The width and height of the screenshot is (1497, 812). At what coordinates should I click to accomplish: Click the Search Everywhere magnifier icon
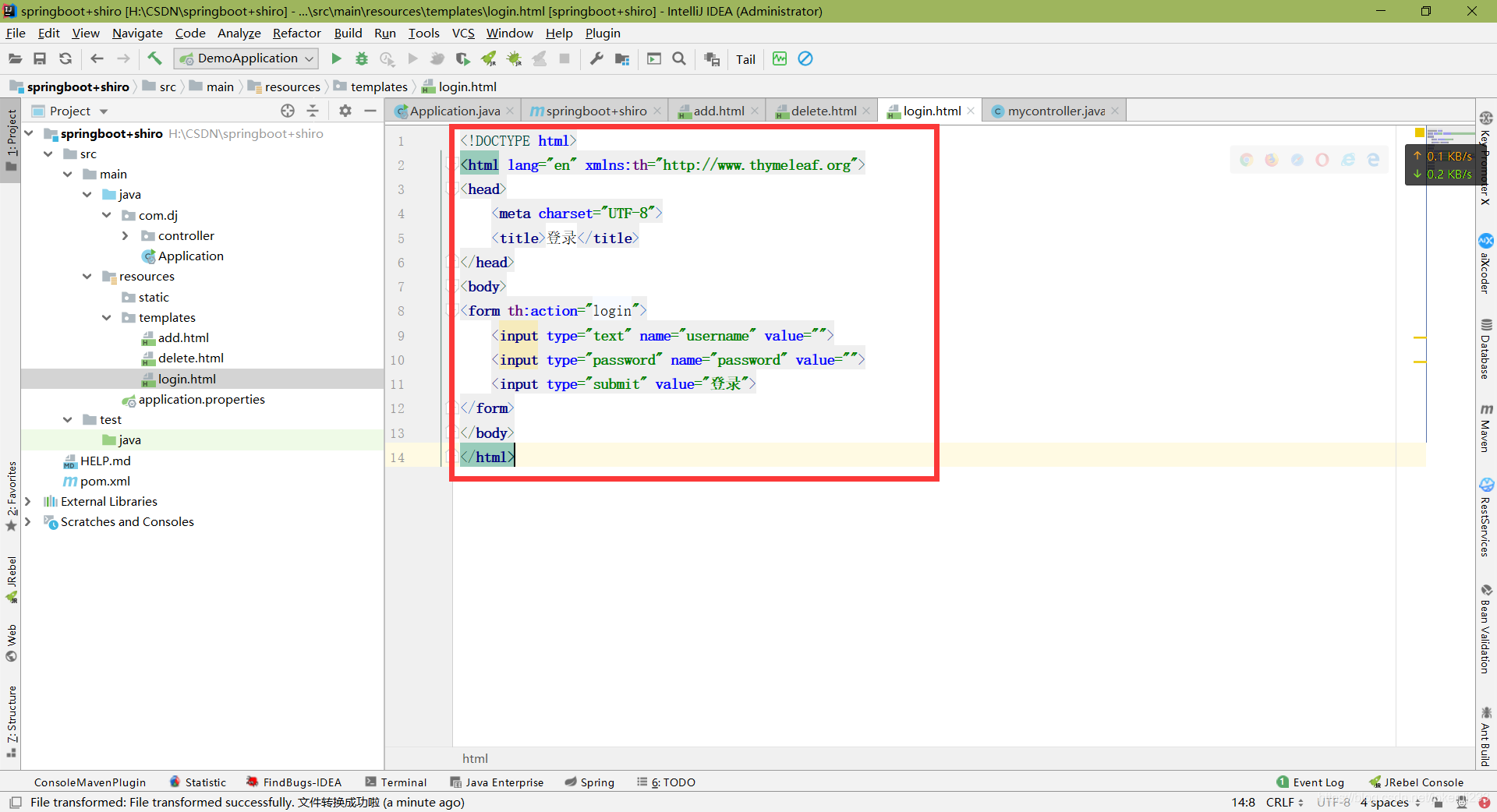[x=679, y=58]
